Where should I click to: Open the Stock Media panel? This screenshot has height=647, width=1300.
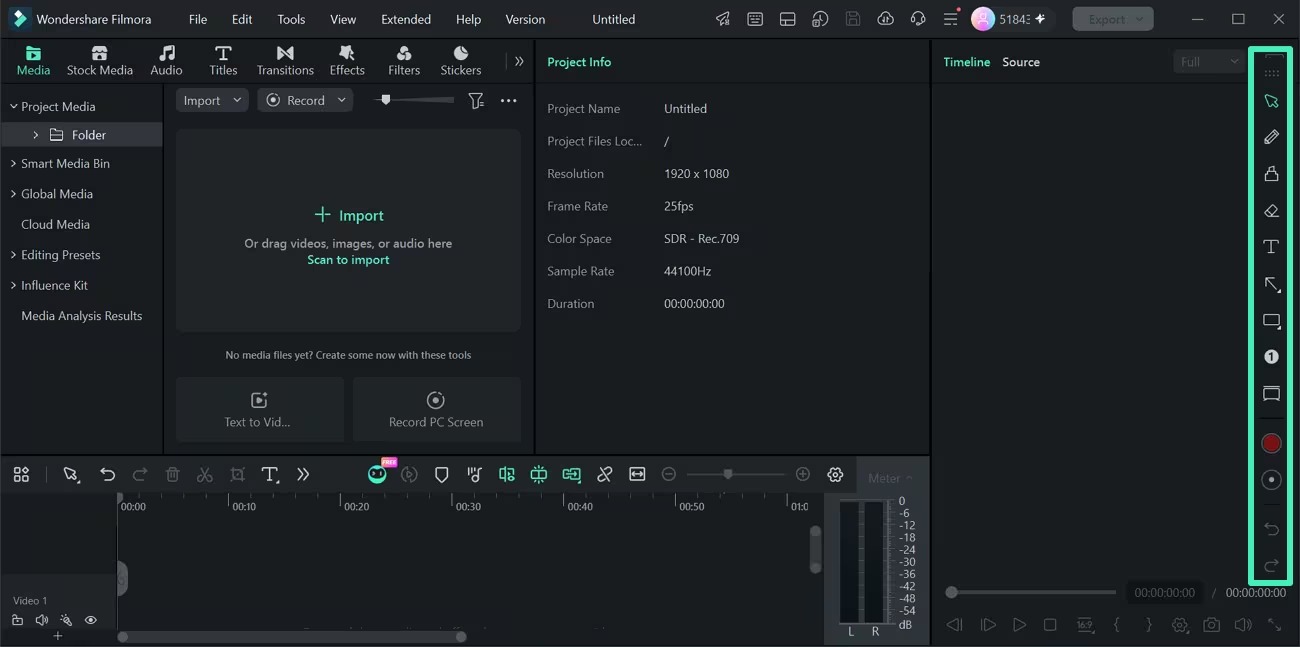(x=99, y=61)
